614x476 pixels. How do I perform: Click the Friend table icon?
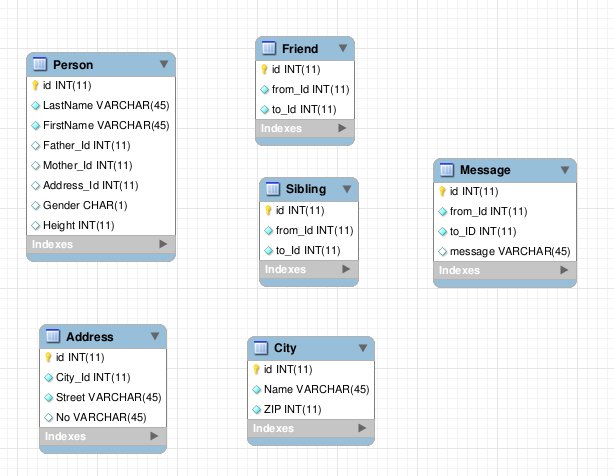click(x=269, y=48)
